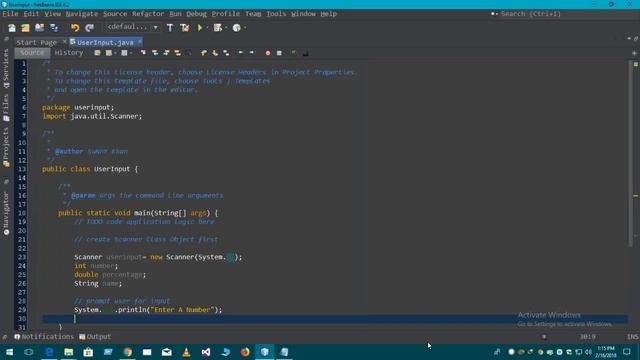
Task: Click the Stop Macro Recording icon
Action: point(279,53)
